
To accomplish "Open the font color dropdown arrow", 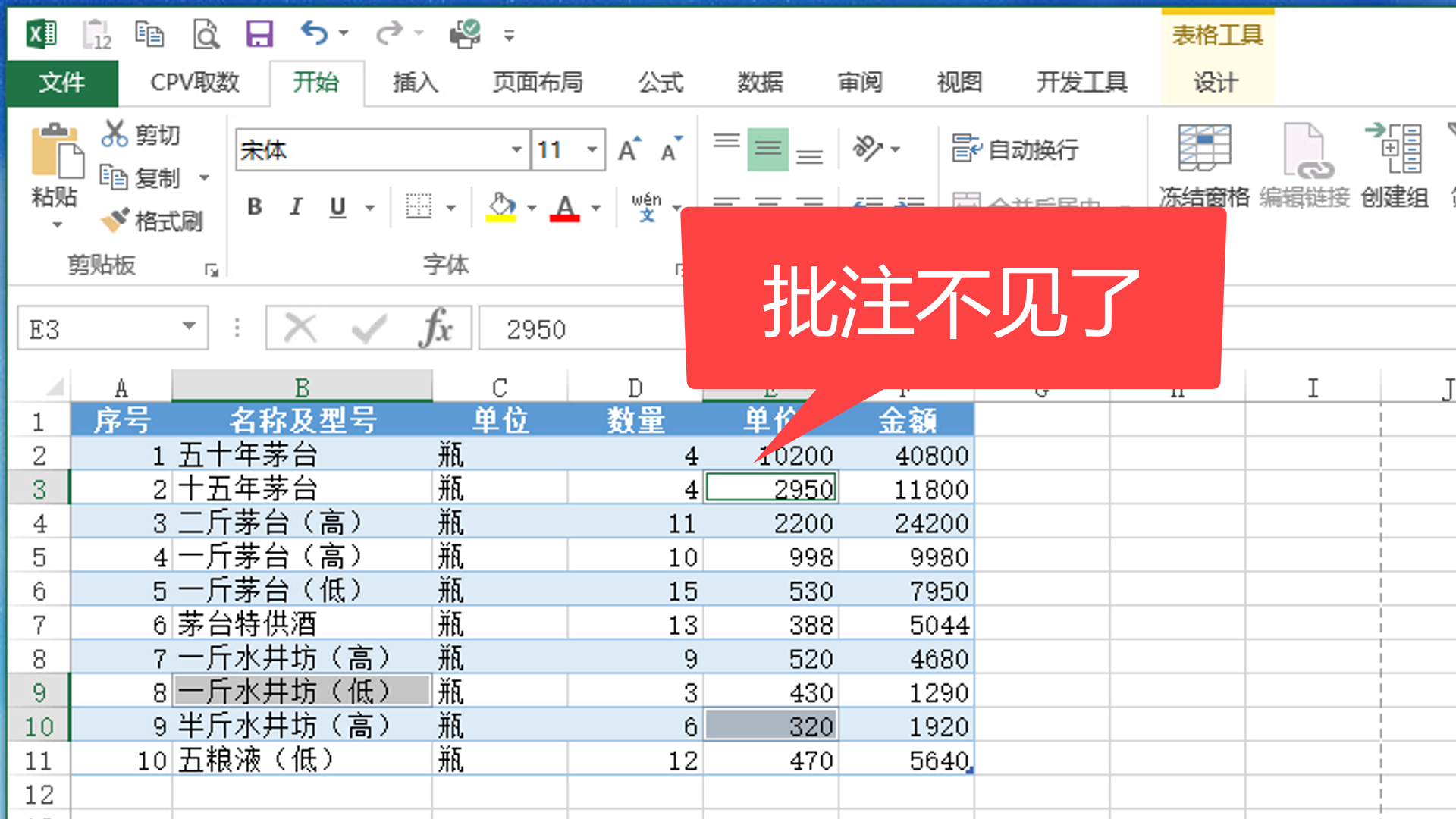I will click(x=596, y=207).
